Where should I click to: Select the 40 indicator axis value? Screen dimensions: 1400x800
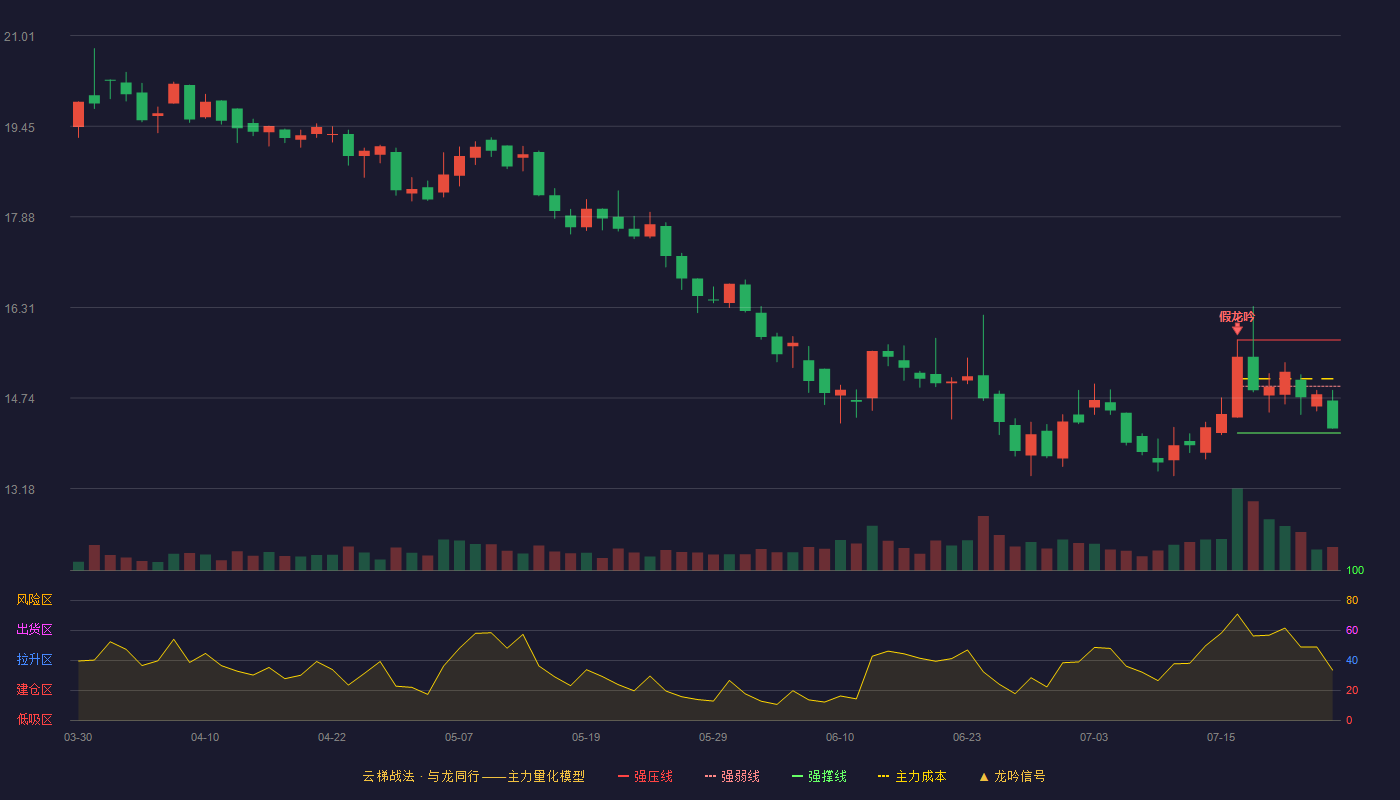(x=1352, y=661)
